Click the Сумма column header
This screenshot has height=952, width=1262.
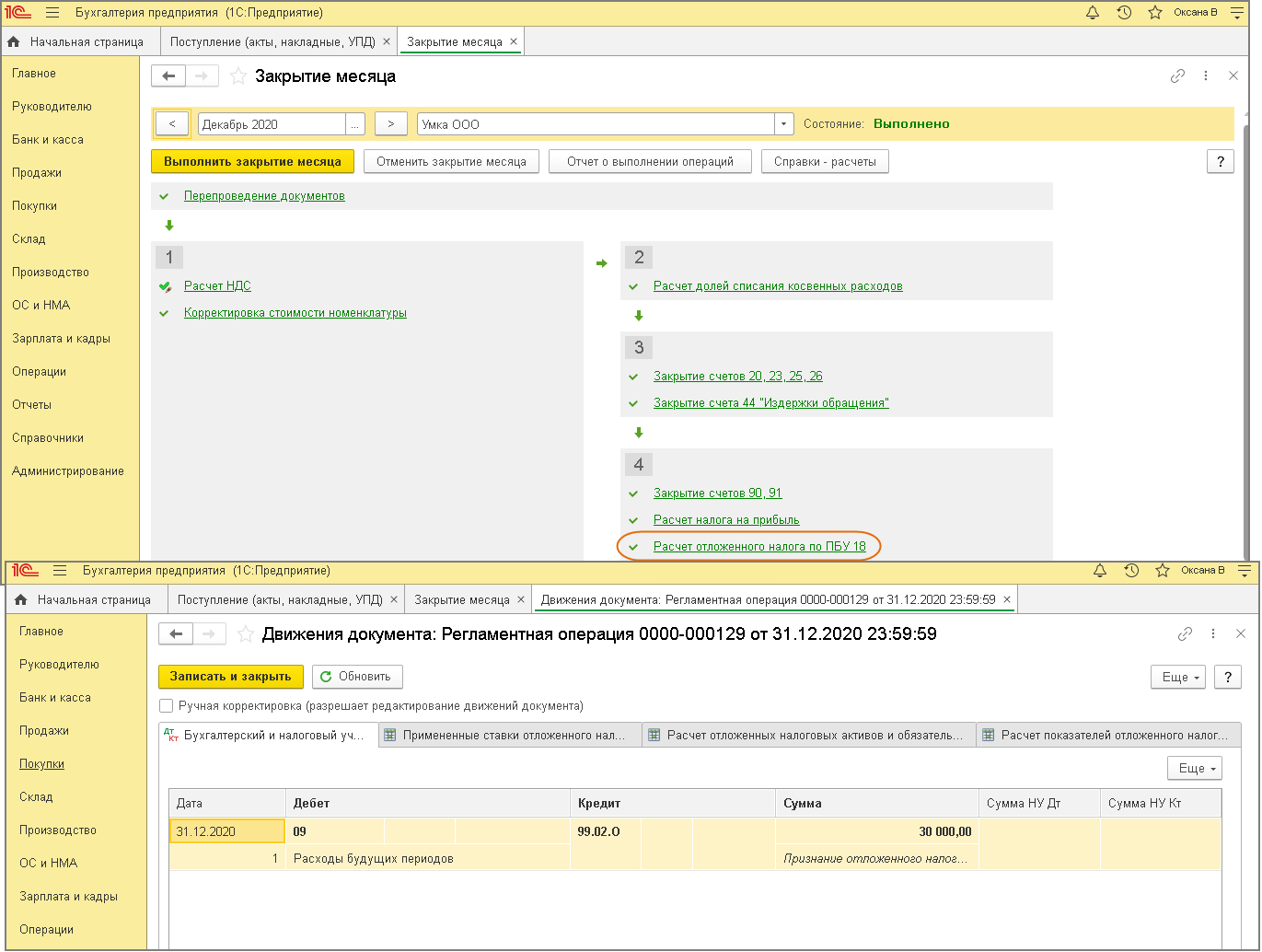click(876, 804)
